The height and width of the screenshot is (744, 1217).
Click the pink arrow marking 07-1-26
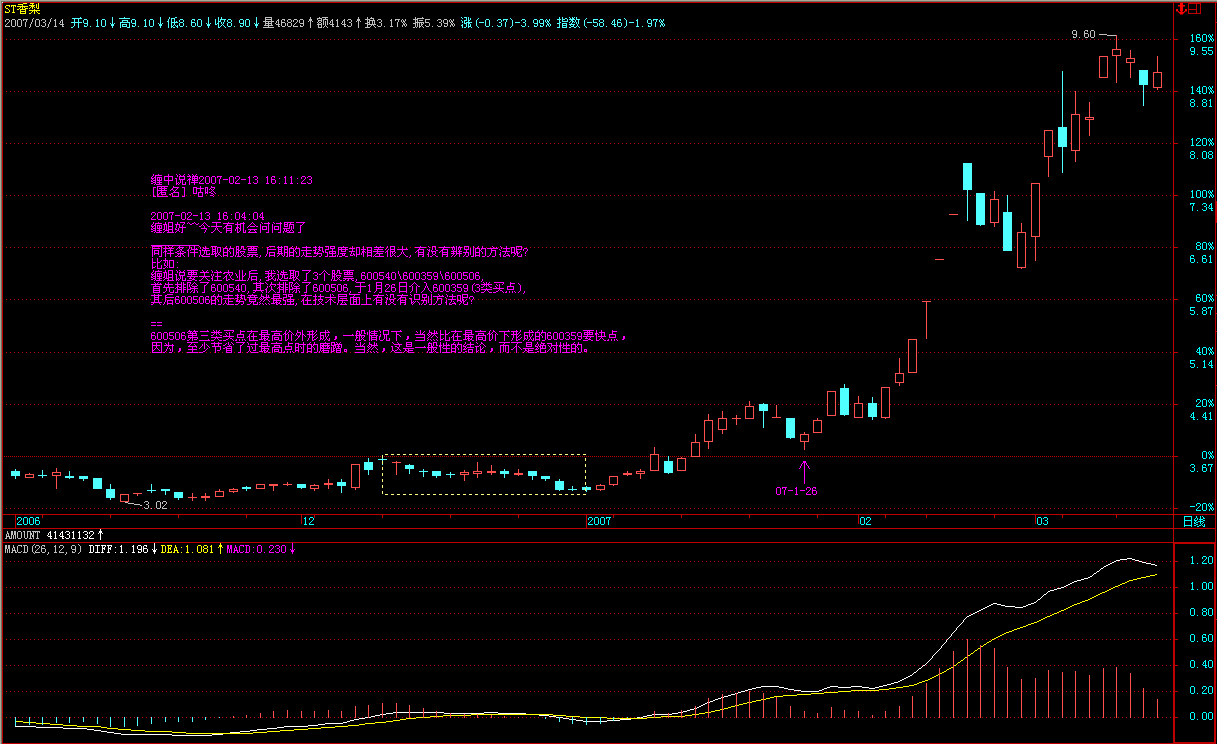[803, 469]
